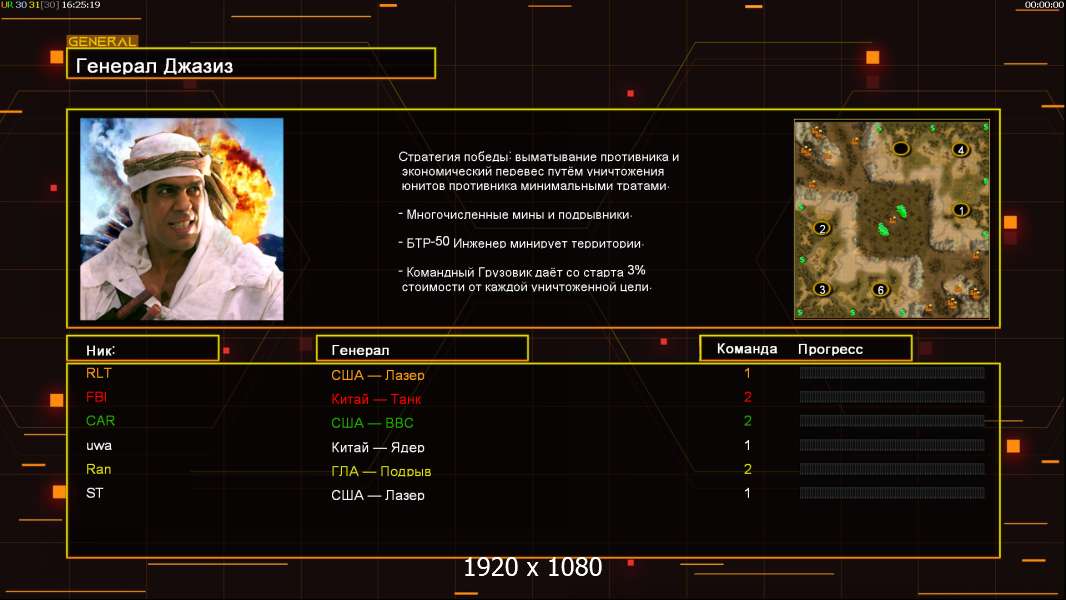
Task: Click the 'Команда' column header
Action: [746, 349]
